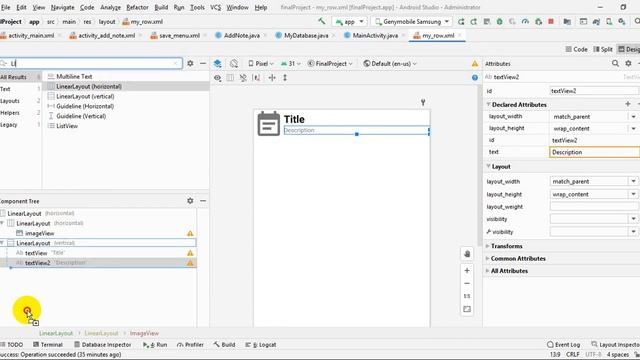This screenshot has width=640, height=360.
Task: Collapse the Layout section
Action: coord(489,167)
